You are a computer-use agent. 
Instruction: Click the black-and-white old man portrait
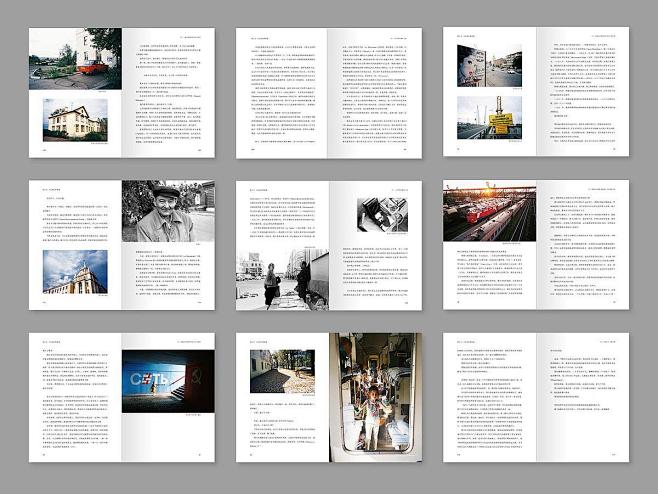[x=167, y=210]
